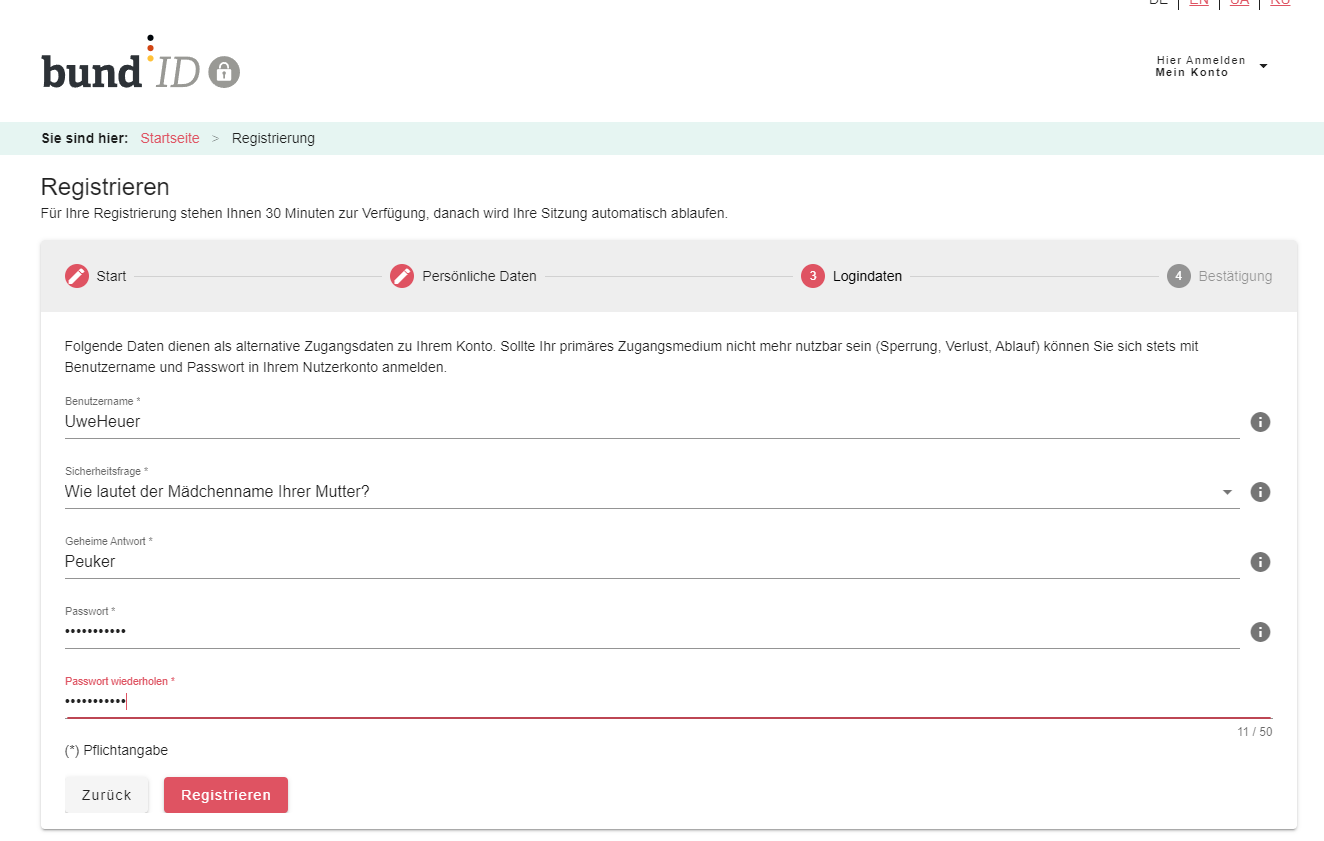Focus the Geheime Antwort text field
This screenshot has height=841, width=1324.
coord(650,562)
